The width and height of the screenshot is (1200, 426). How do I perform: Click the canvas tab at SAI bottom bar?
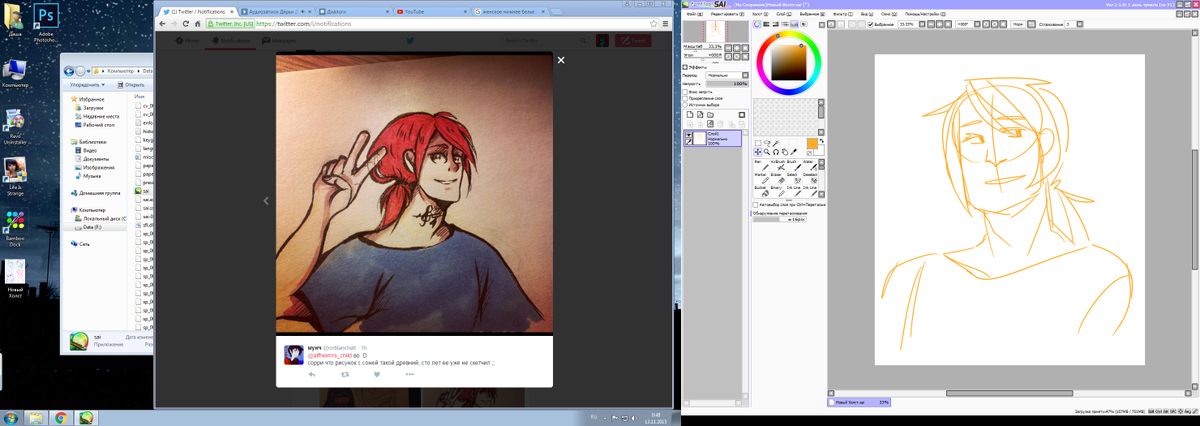pos(860,402)
